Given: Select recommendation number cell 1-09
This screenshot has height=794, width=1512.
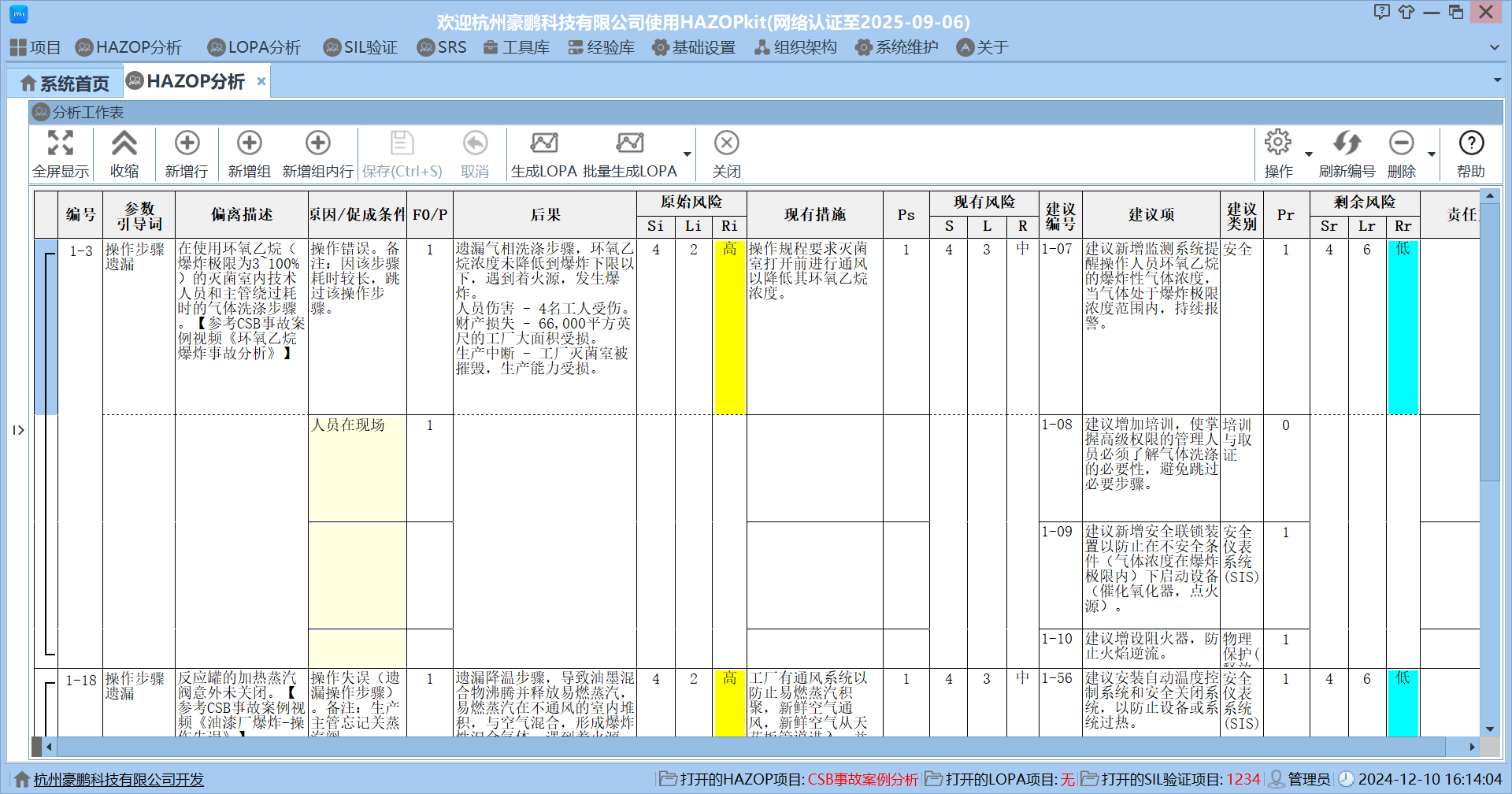Looking at the screenshot, I should point(1060,575).
